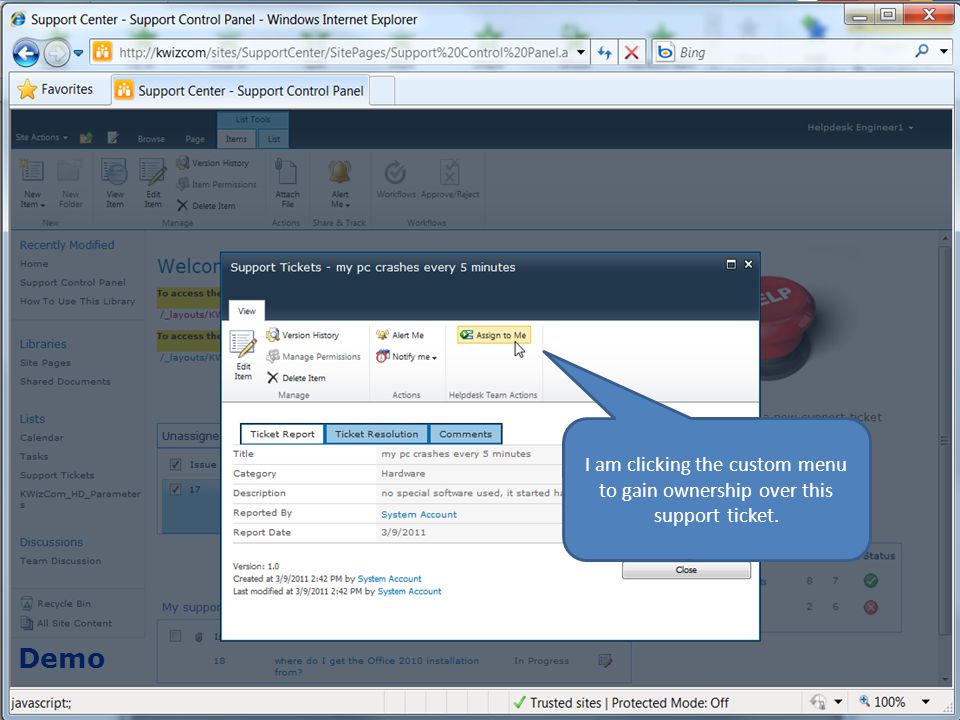
Task: Click the Close button in dialog
Action: click(686, 570)
